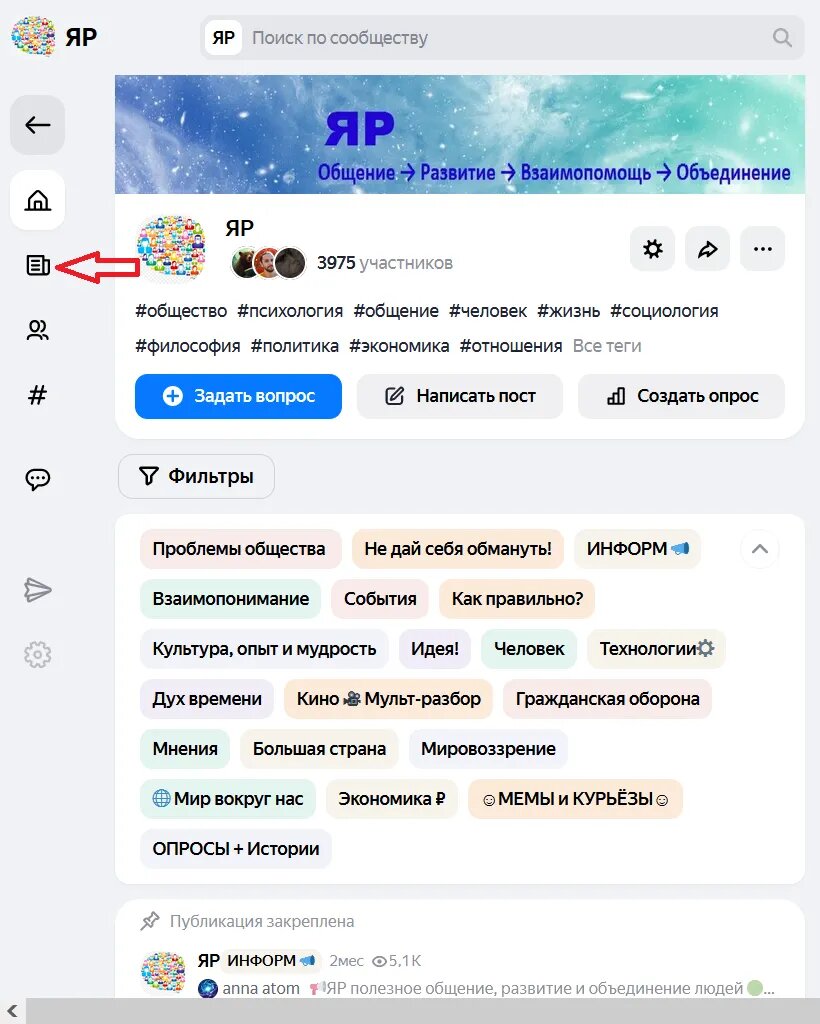The image size is (820, 1024).
Task: Open community settings gear next to share
Action: pyautogui.click(x=652, y=249)
